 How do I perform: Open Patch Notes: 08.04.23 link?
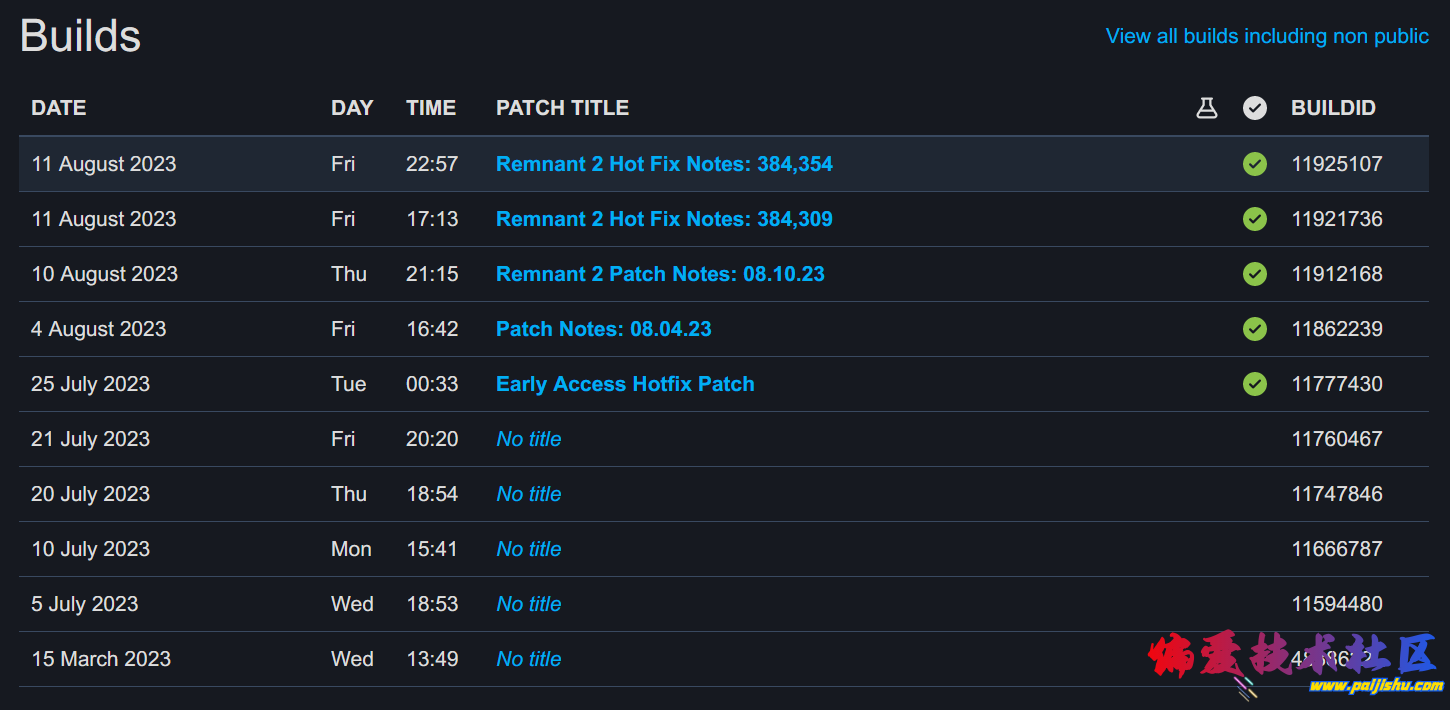pyautogui.click(x=604, y=329)
